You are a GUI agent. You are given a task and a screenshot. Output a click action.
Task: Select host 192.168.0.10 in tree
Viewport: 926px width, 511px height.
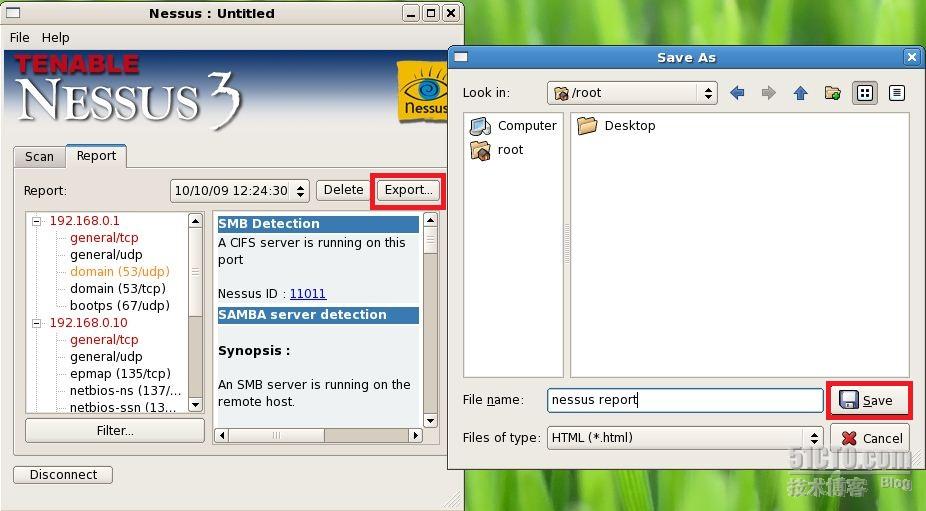tap(89, 323)
